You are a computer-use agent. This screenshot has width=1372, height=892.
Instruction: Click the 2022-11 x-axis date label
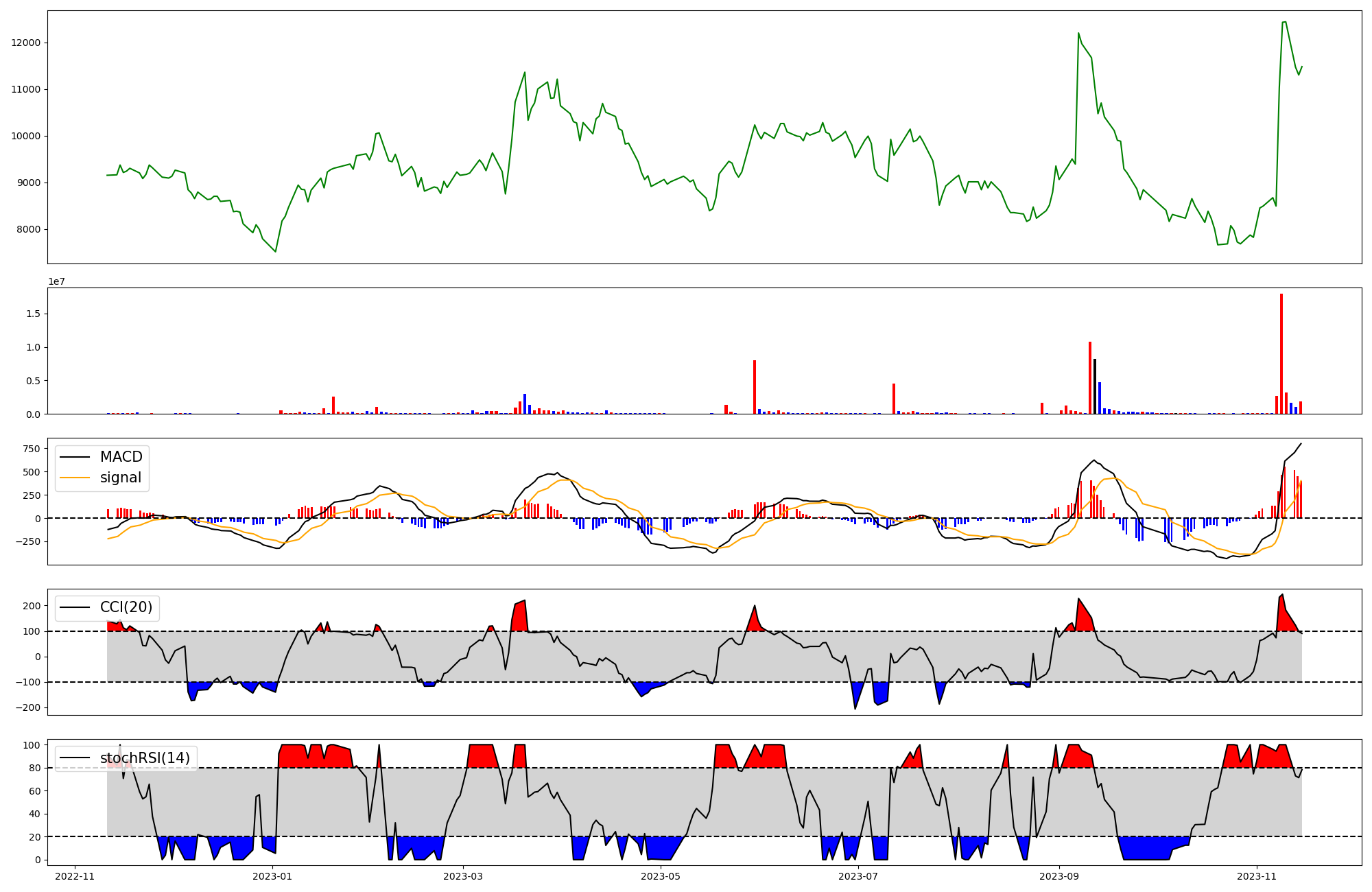74,876
